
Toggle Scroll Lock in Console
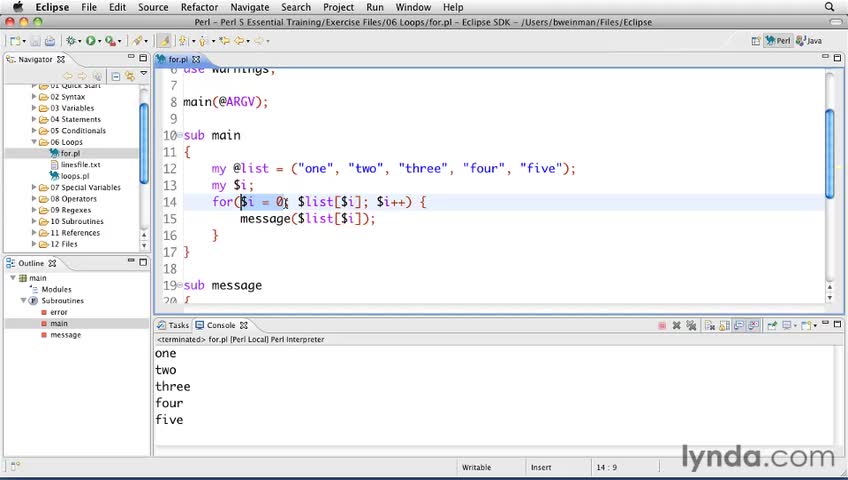pos(725,325)
